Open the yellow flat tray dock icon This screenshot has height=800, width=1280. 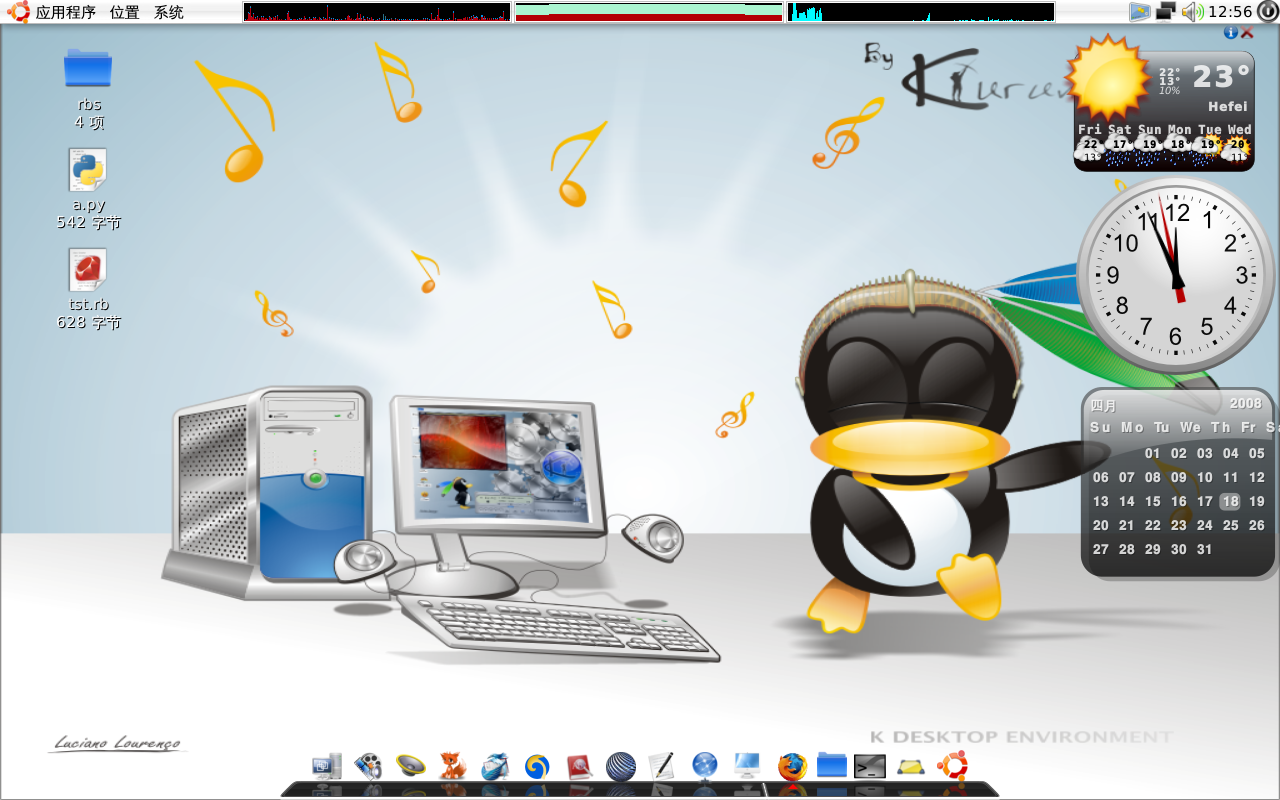click(x=910, y=767)
